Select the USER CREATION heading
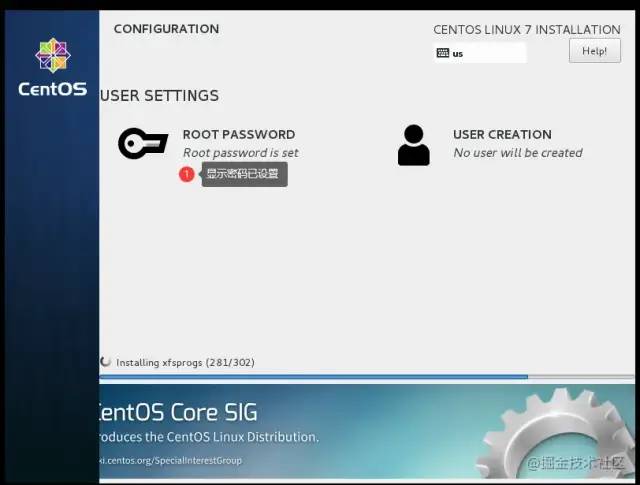640x485 pixels. (502, 134)
